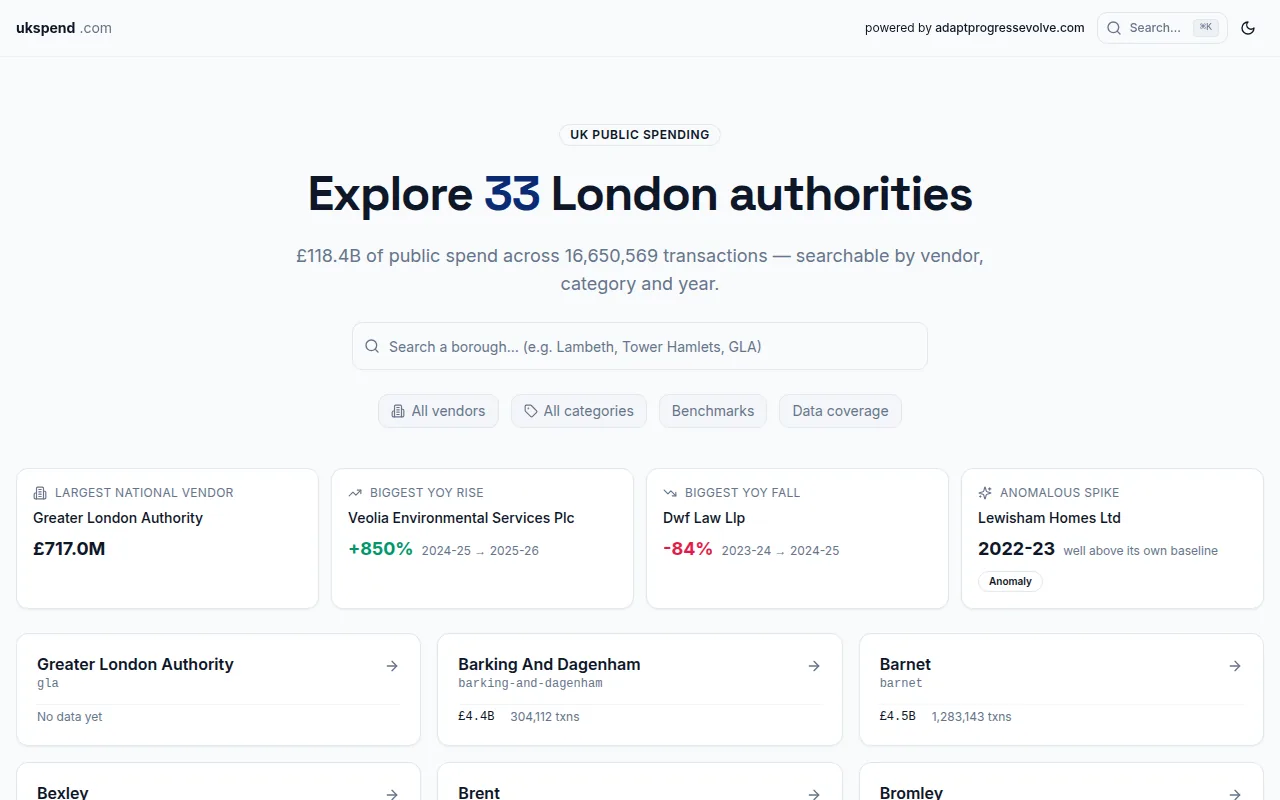Click building icon on All vendors

click(x=398, y=411)
